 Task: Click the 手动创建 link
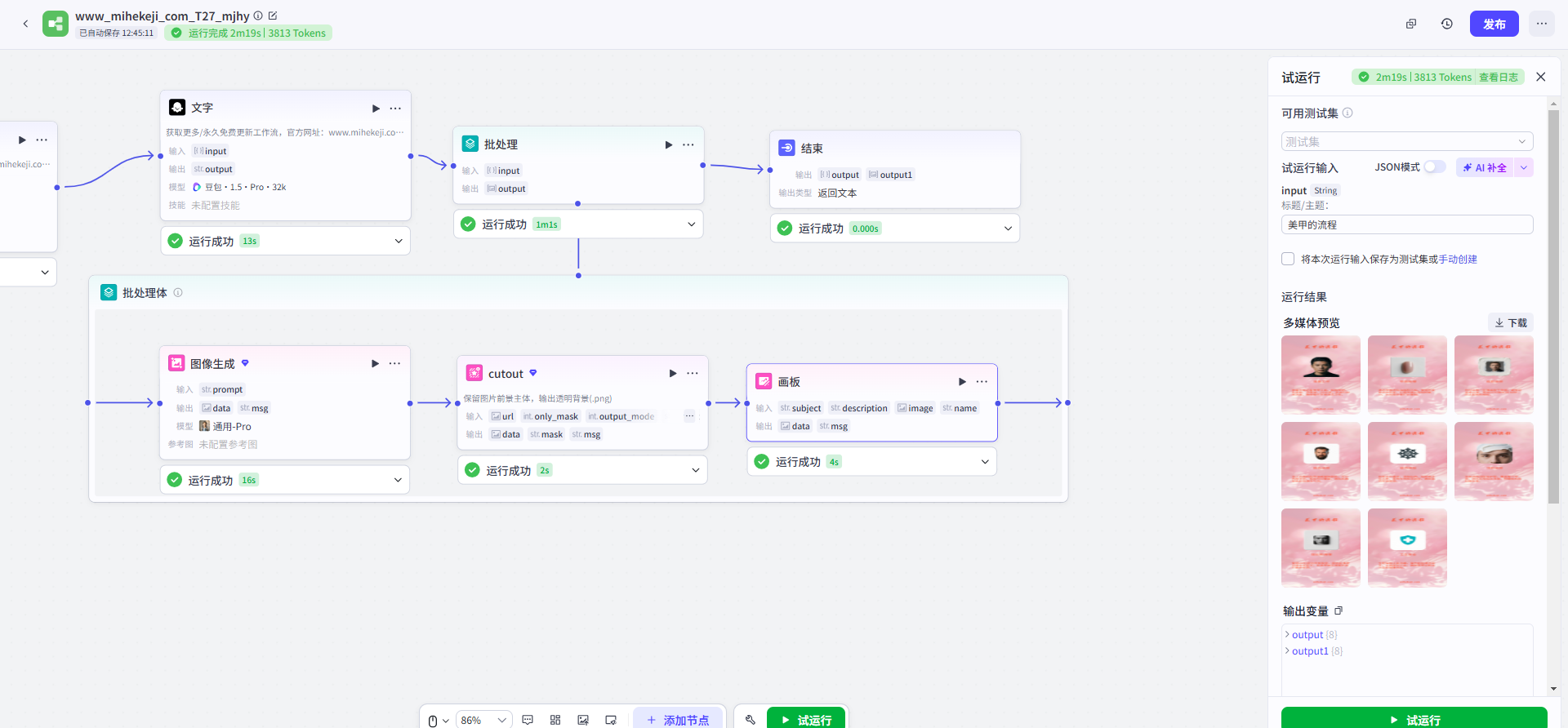click(1458, 259)
